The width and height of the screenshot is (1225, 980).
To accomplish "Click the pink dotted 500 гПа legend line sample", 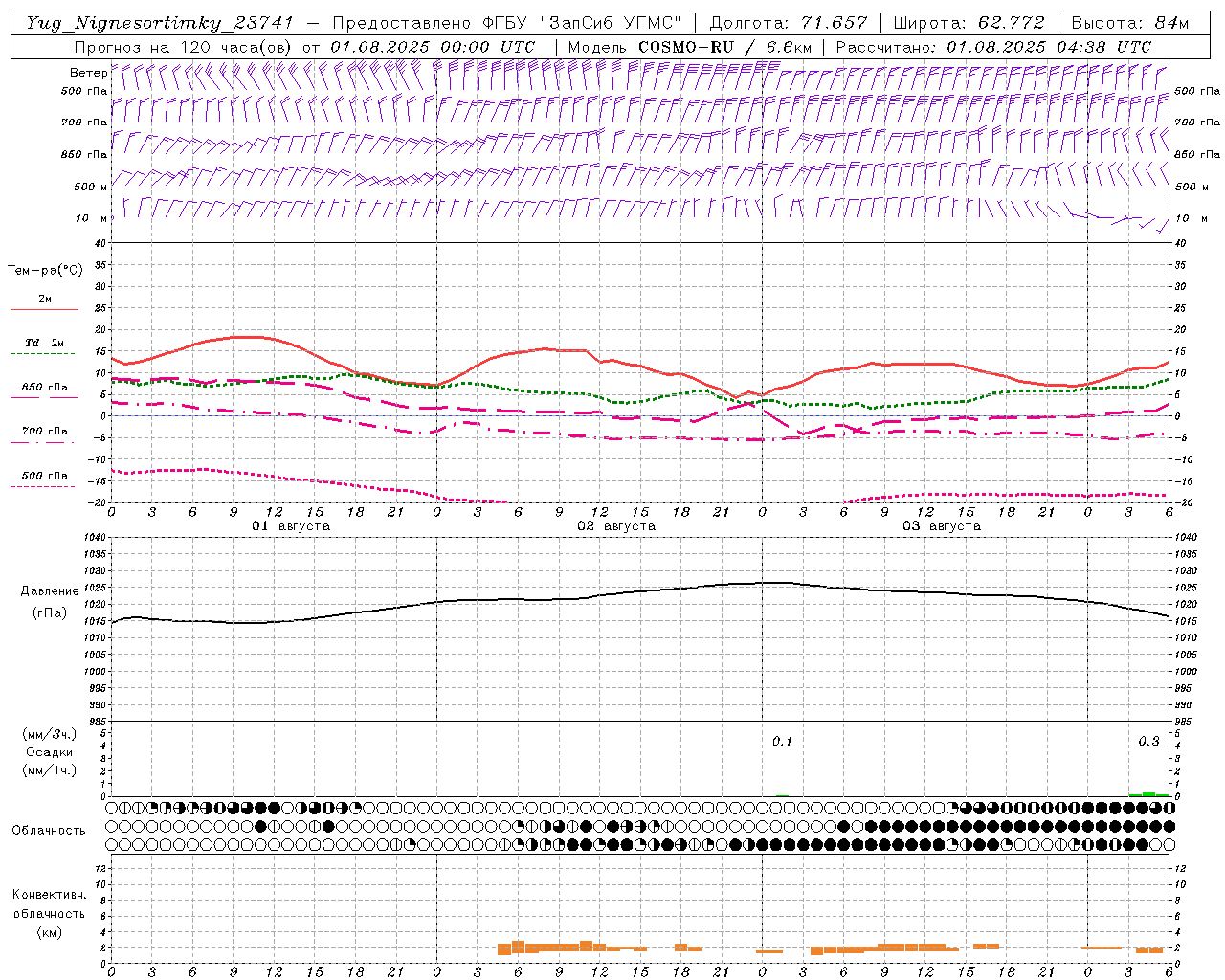I will click(x=42, y=486).
